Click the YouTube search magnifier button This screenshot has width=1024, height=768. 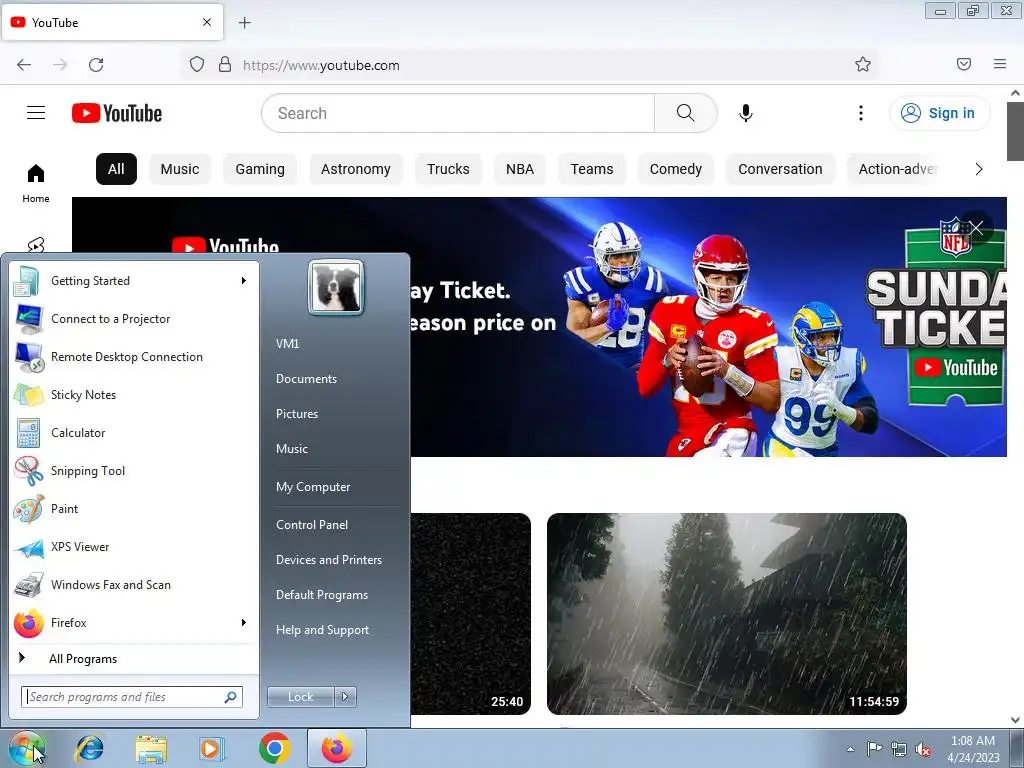[686, 113]
